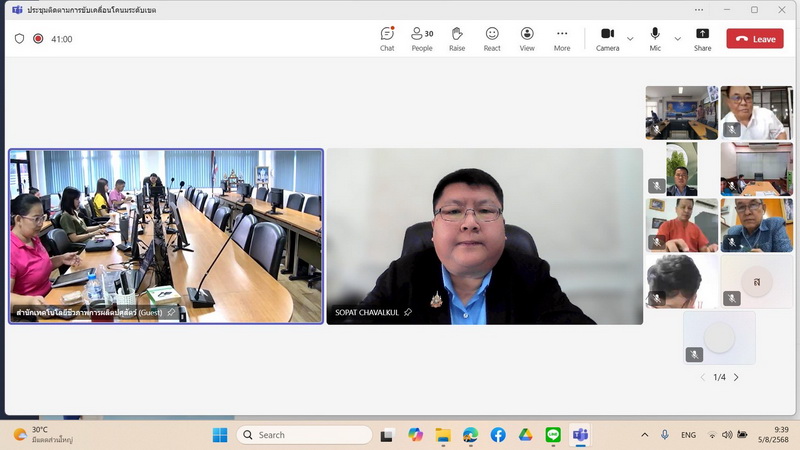Unpin the SOPAT CHAVALKUL video
Screen dimensions: 800x450
(408, 313)
